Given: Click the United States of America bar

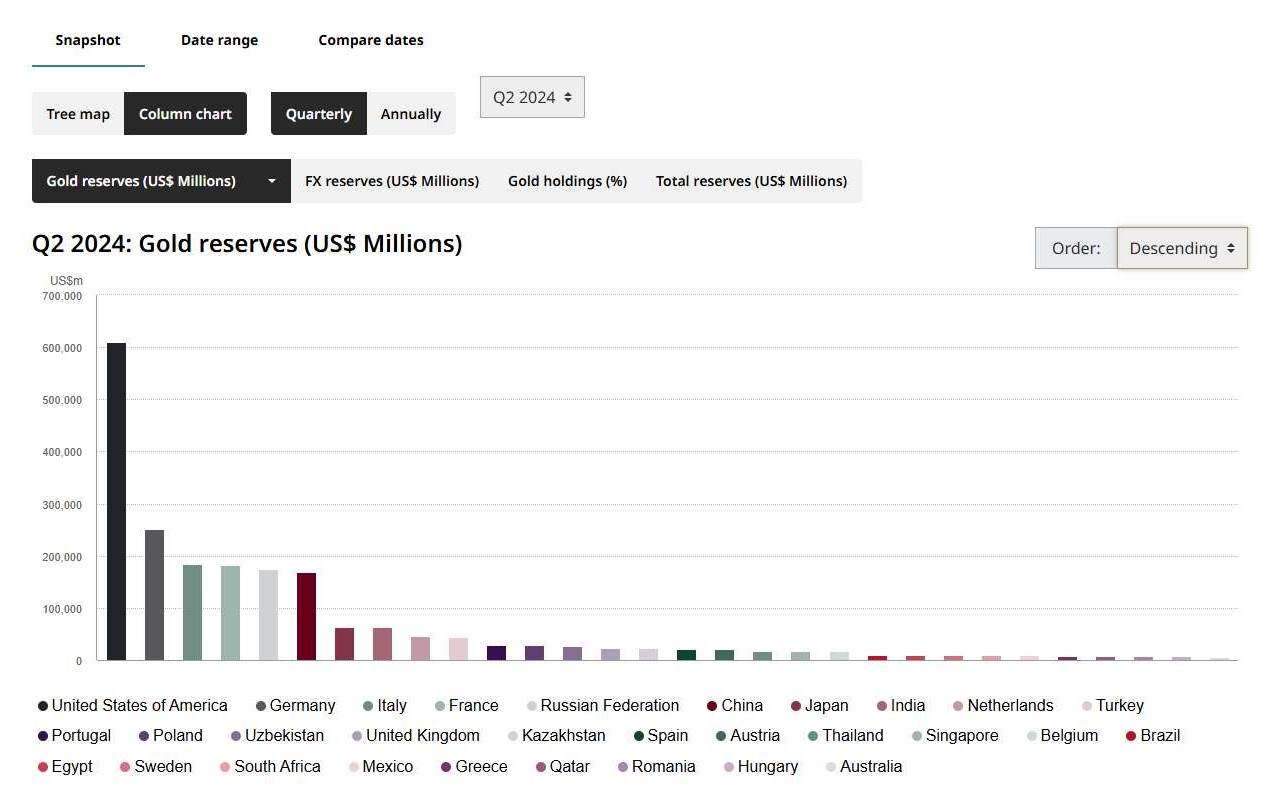Looking at the screenshot, I should click(116, 501).
